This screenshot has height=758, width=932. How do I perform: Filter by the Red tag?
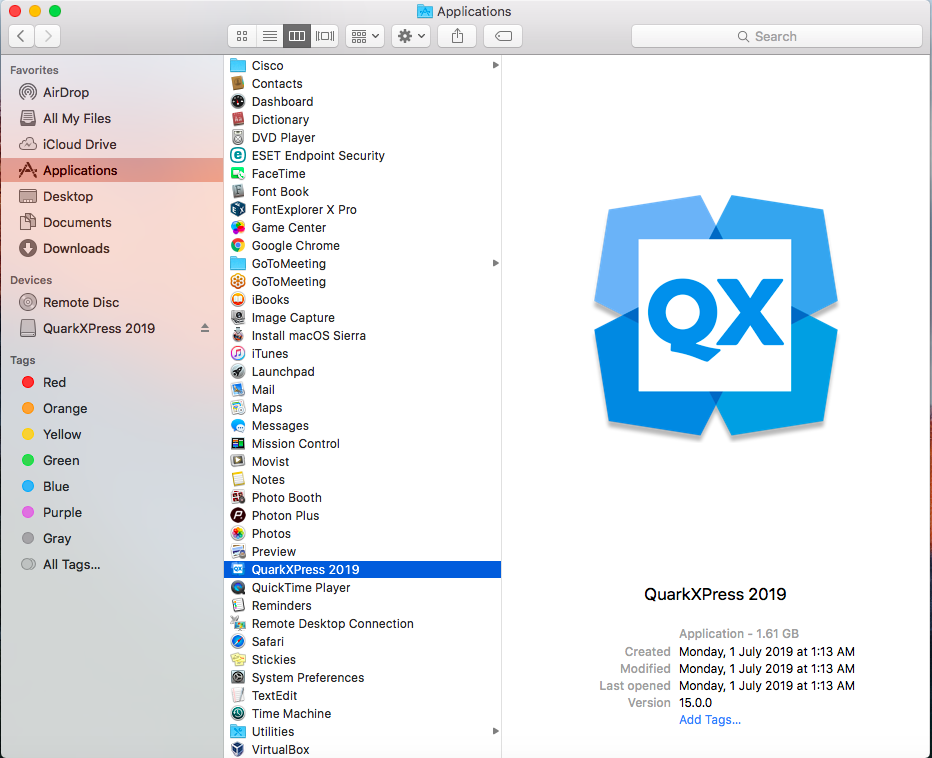pos(112,382)
